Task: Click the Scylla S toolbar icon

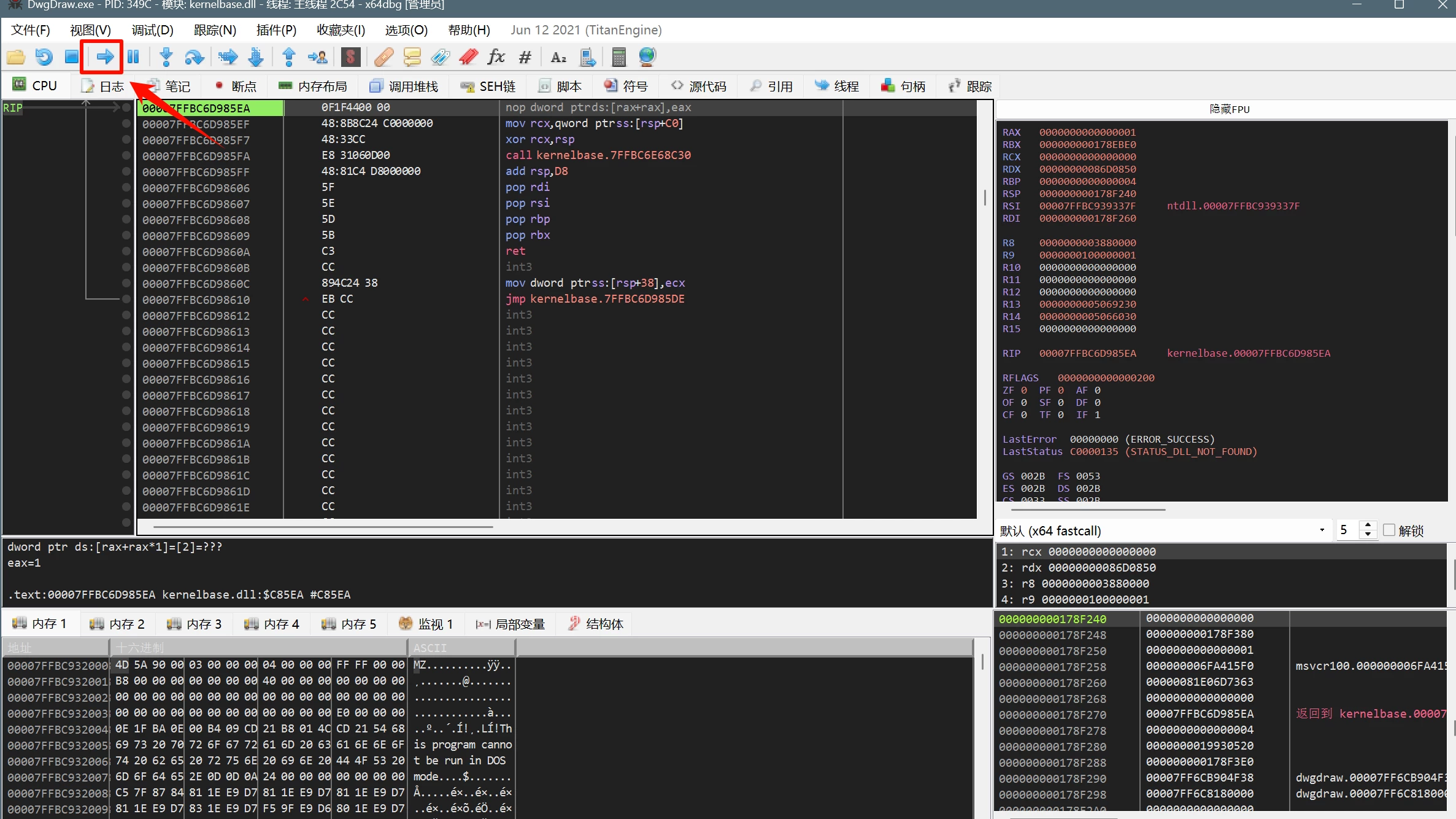Action: (x=350, y=57)
